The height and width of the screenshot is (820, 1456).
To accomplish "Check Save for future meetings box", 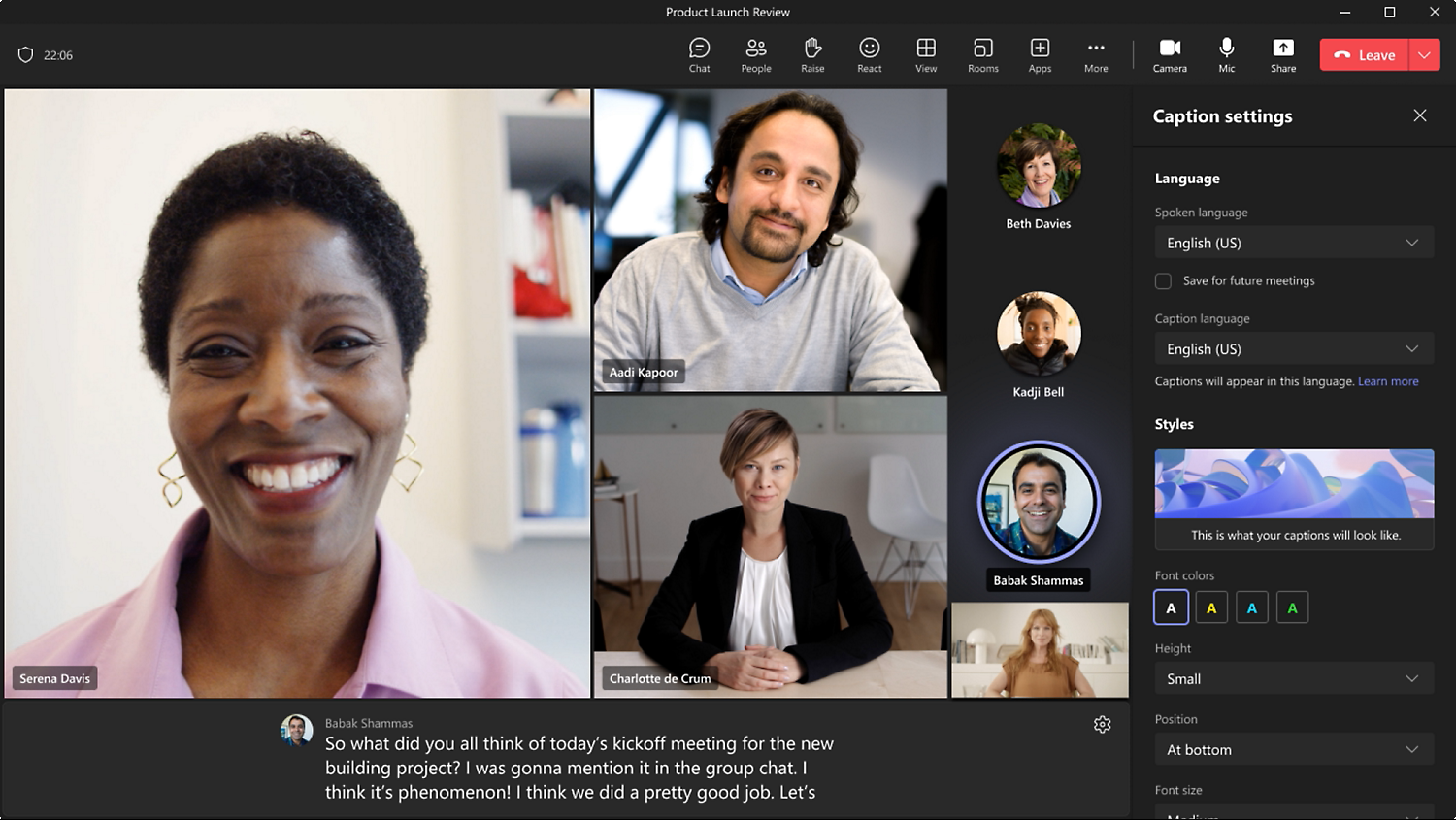I will pos(1163,281).
